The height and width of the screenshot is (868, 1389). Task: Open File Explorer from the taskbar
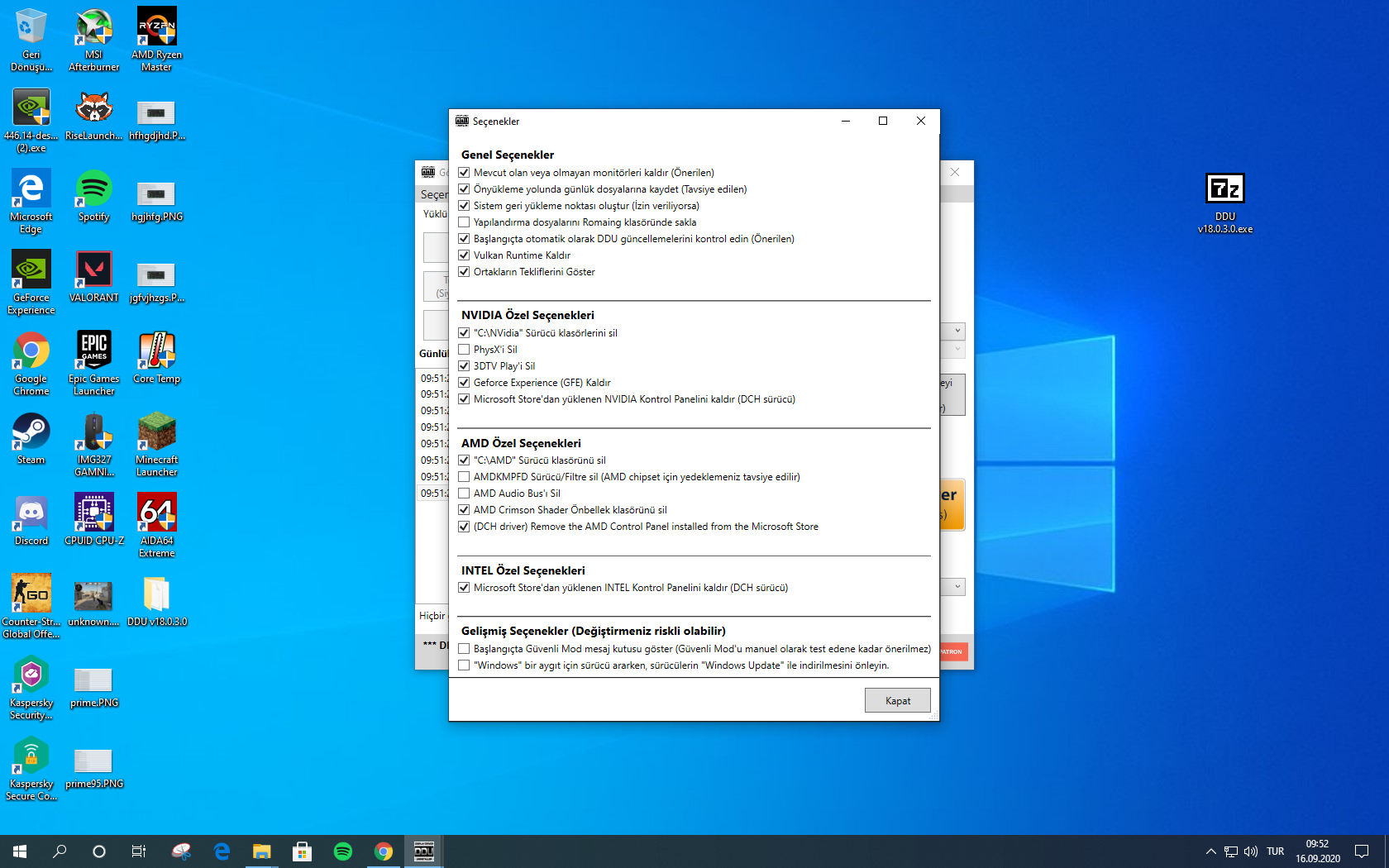(262, 851)
